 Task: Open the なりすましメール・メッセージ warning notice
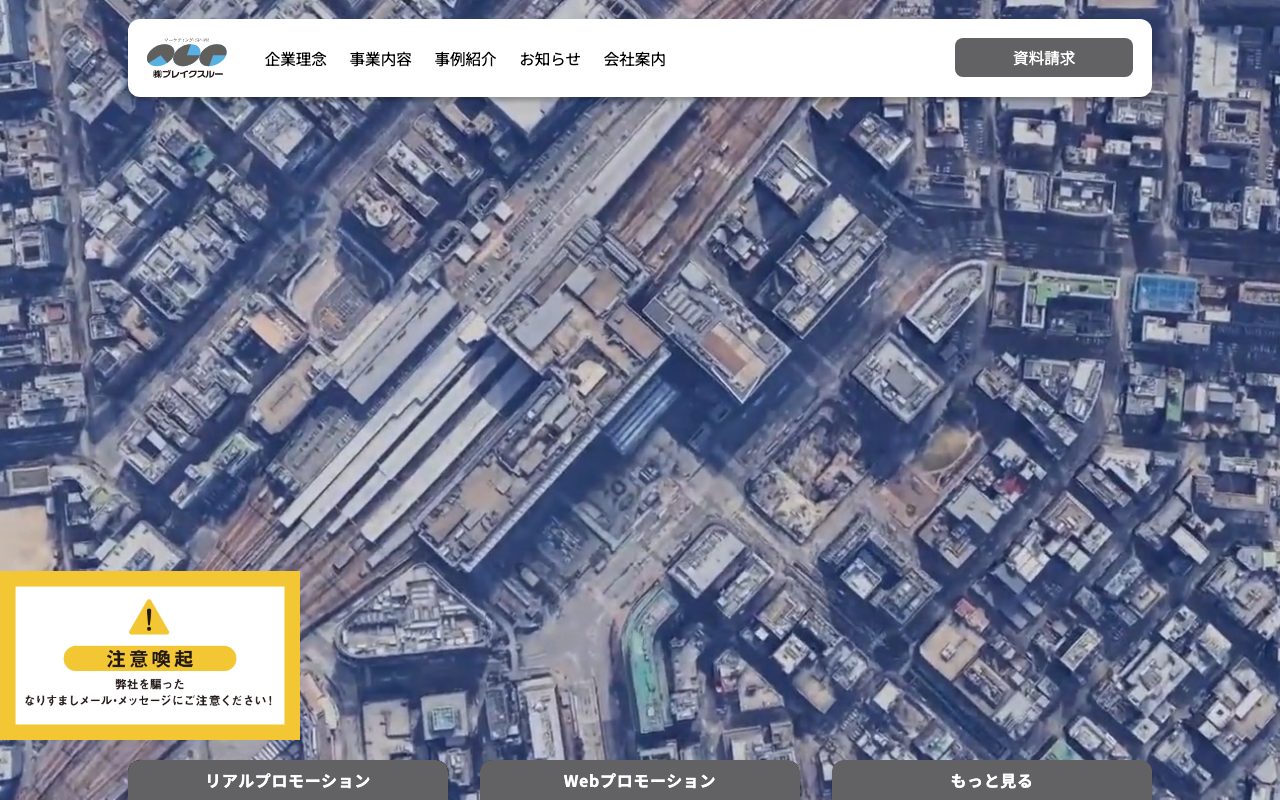point(150,701)
